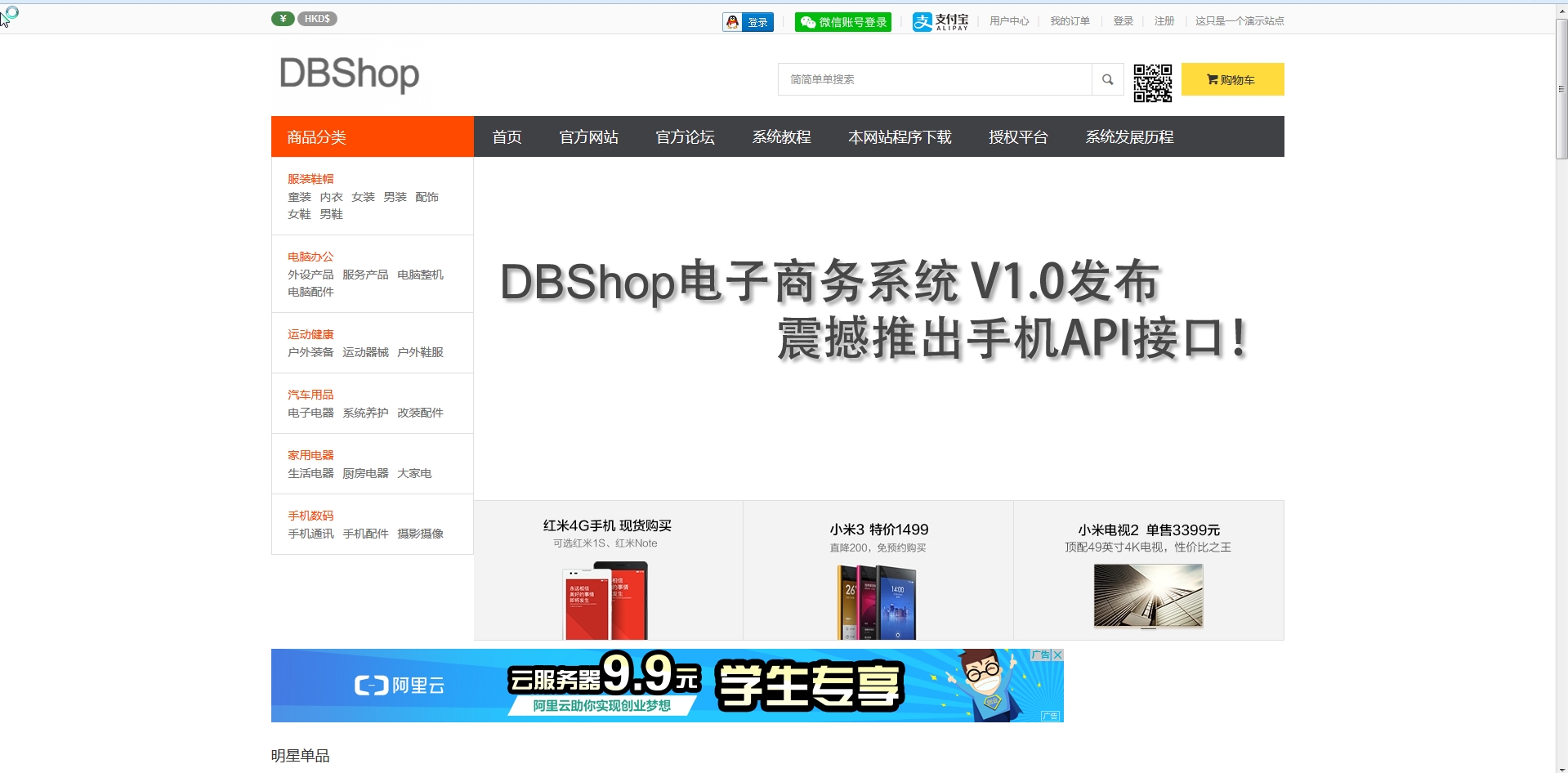Select 授权平台 in navigation bar
This screenshot has height=773, width=1568.
point(1018,136)
